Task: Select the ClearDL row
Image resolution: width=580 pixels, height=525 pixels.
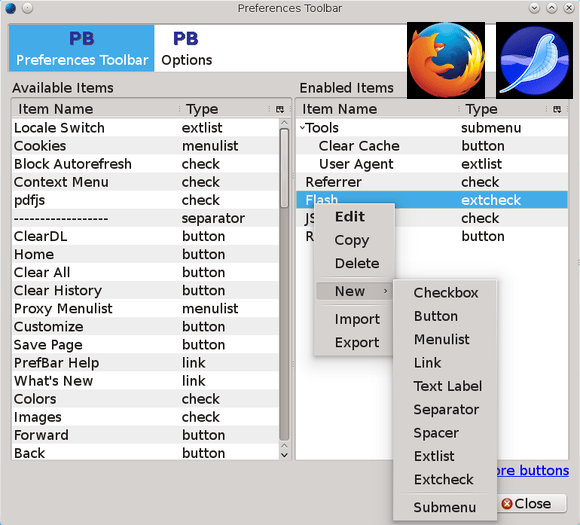Action: (x=145, y=236)
